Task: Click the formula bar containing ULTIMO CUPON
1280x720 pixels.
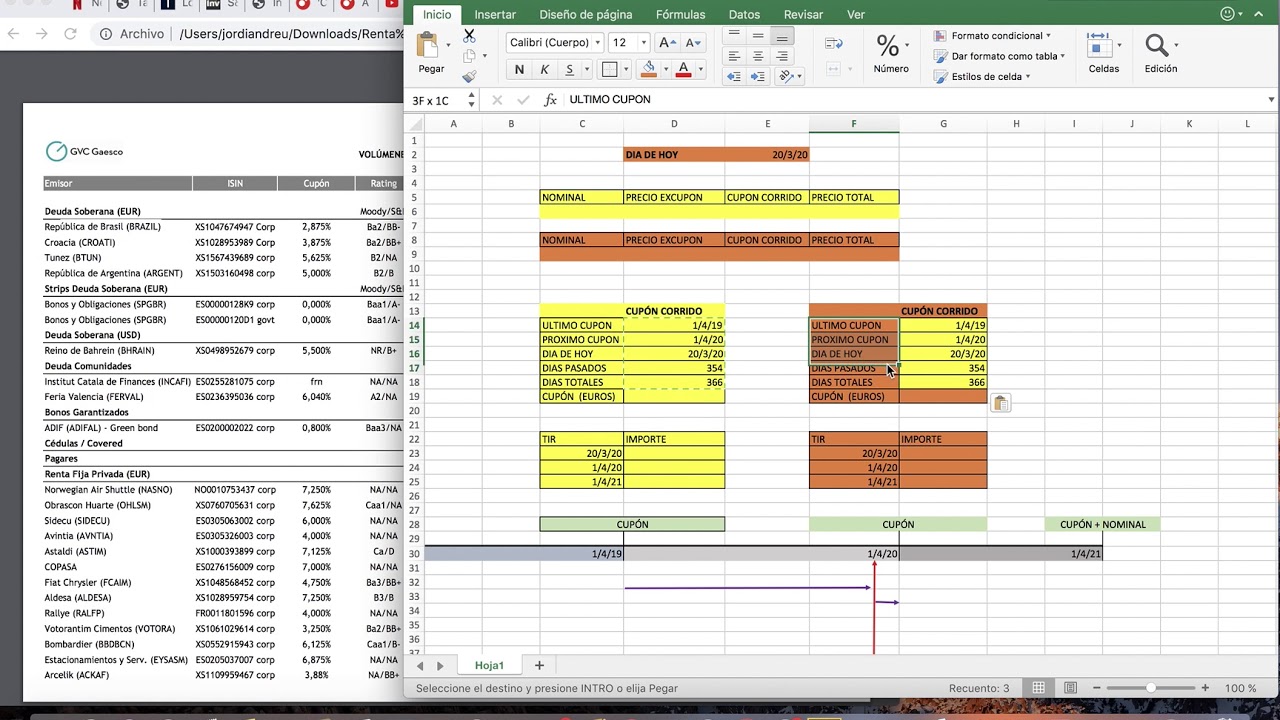Action: pyautogui.click(x=914, y=100)
